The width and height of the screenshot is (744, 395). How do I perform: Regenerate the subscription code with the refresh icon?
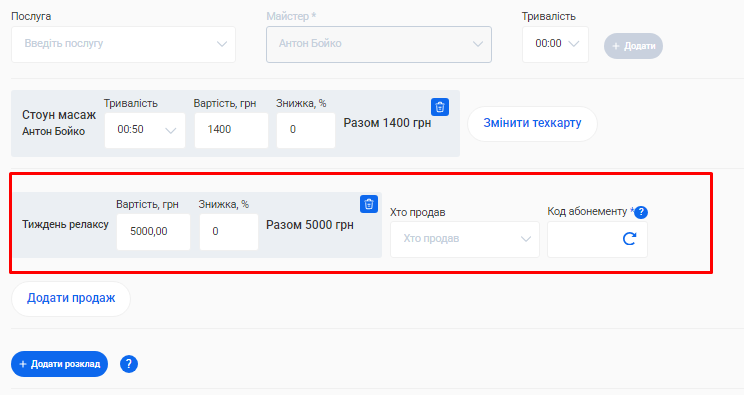[629, 239]
